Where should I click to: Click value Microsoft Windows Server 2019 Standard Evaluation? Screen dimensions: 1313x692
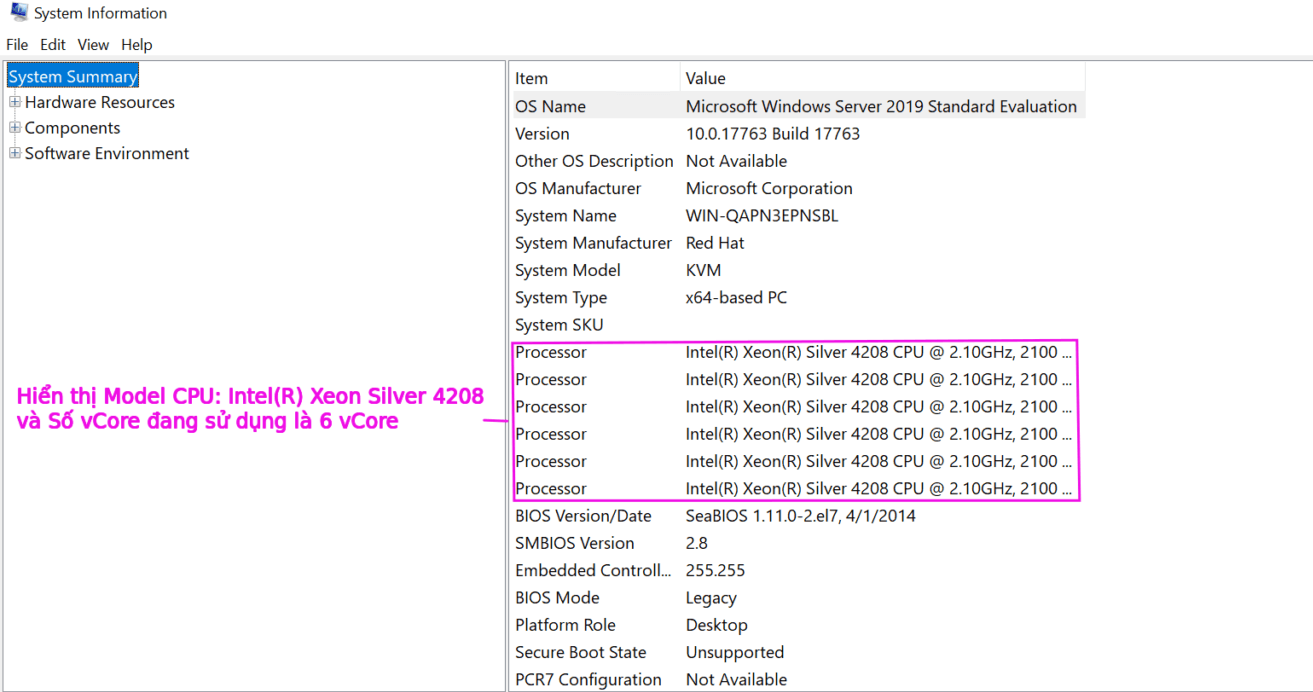point(881,106)
